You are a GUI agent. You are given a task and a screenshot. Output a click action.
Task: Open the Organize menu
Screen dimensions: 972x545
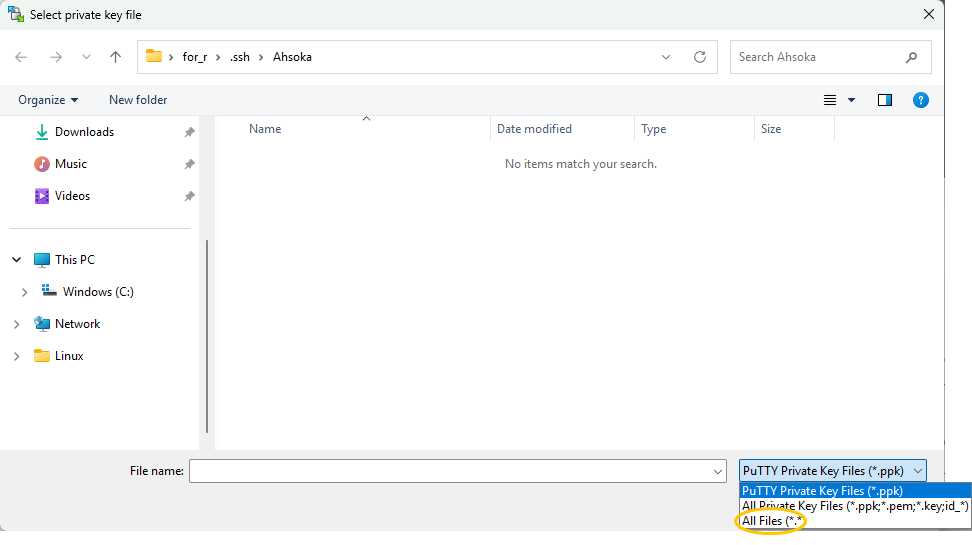[x=48, y=100]
